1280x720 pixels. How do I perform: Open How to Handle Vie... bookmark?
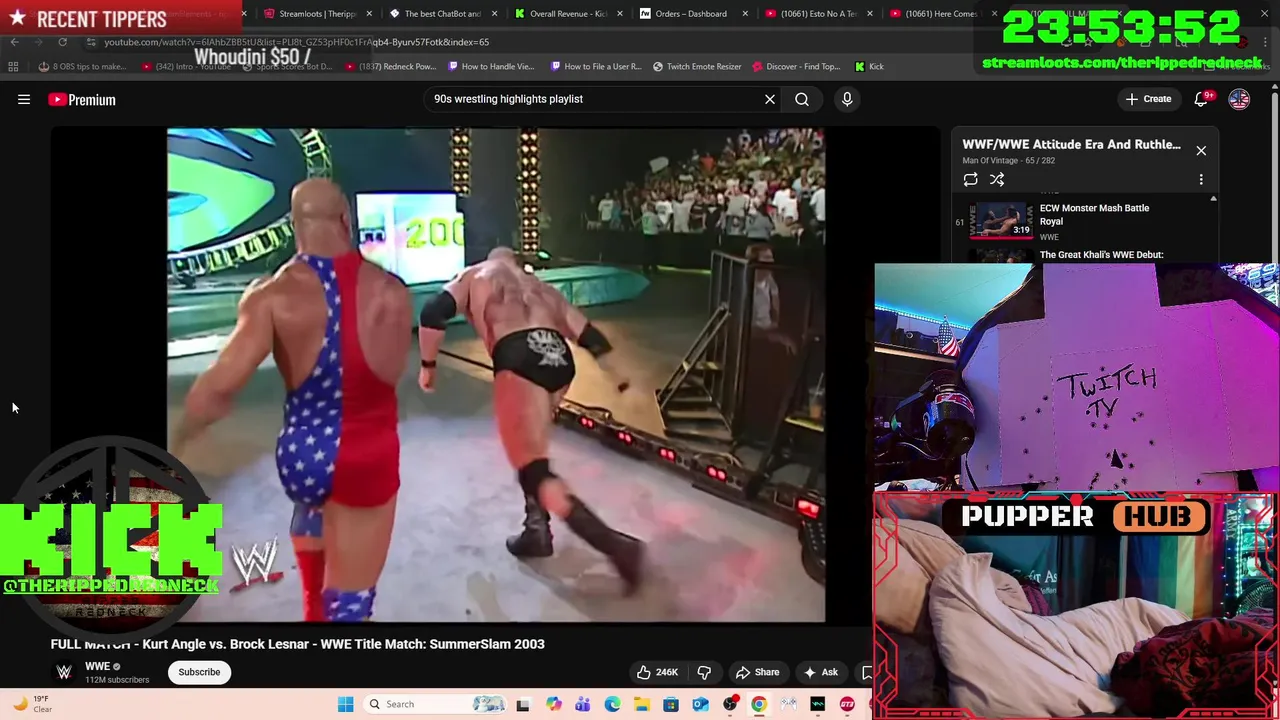click(x=492, y=66)
